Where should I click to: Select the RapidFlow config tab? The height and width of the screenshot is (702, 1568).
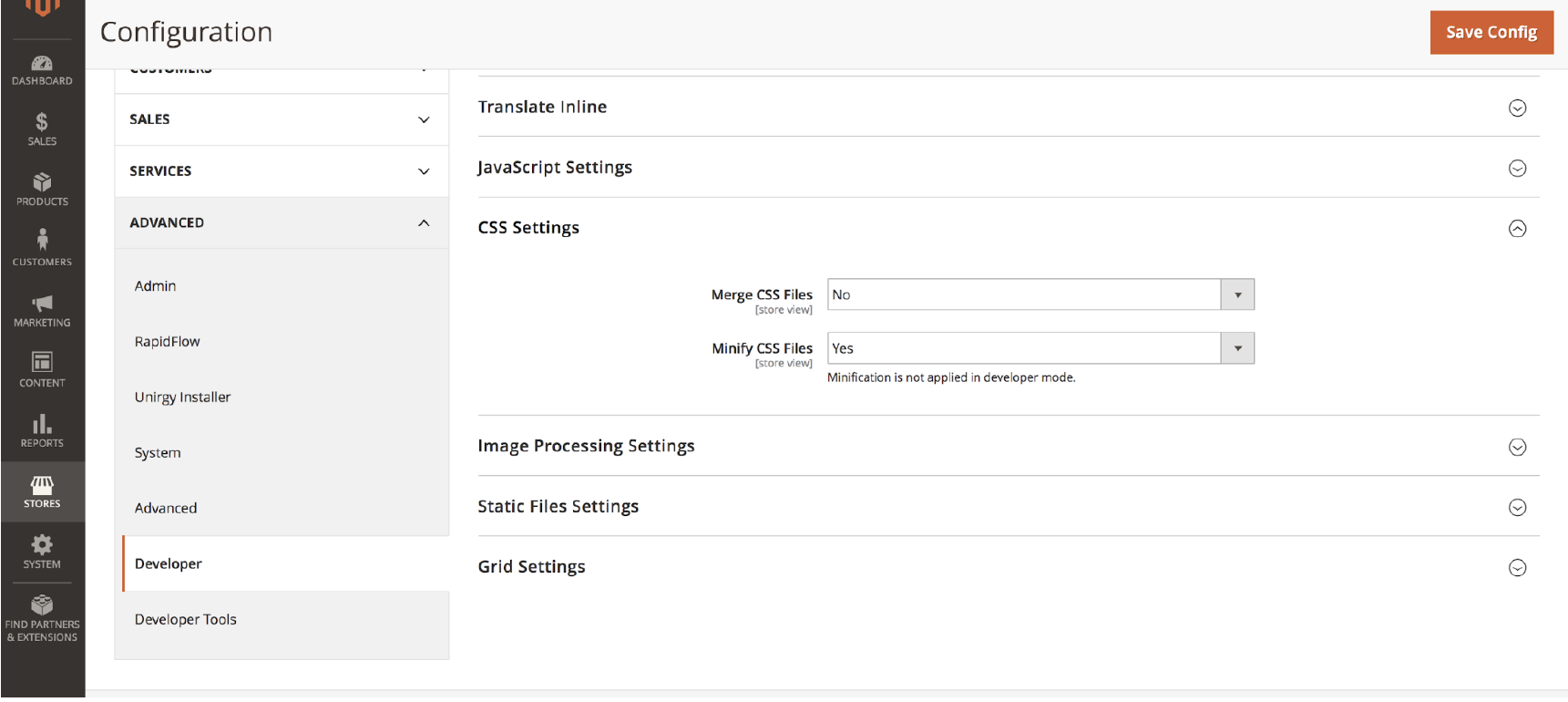[x=168, y=342]
